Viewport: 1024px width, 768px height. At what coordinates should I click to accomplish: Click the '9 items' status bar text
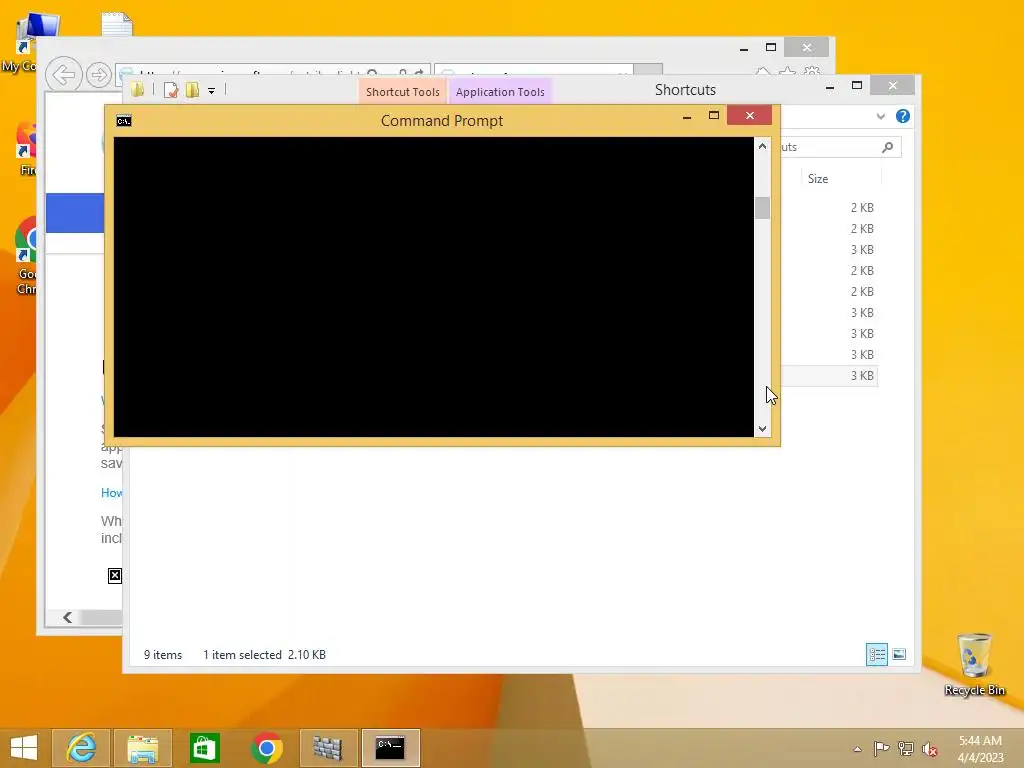coord(163,654)
